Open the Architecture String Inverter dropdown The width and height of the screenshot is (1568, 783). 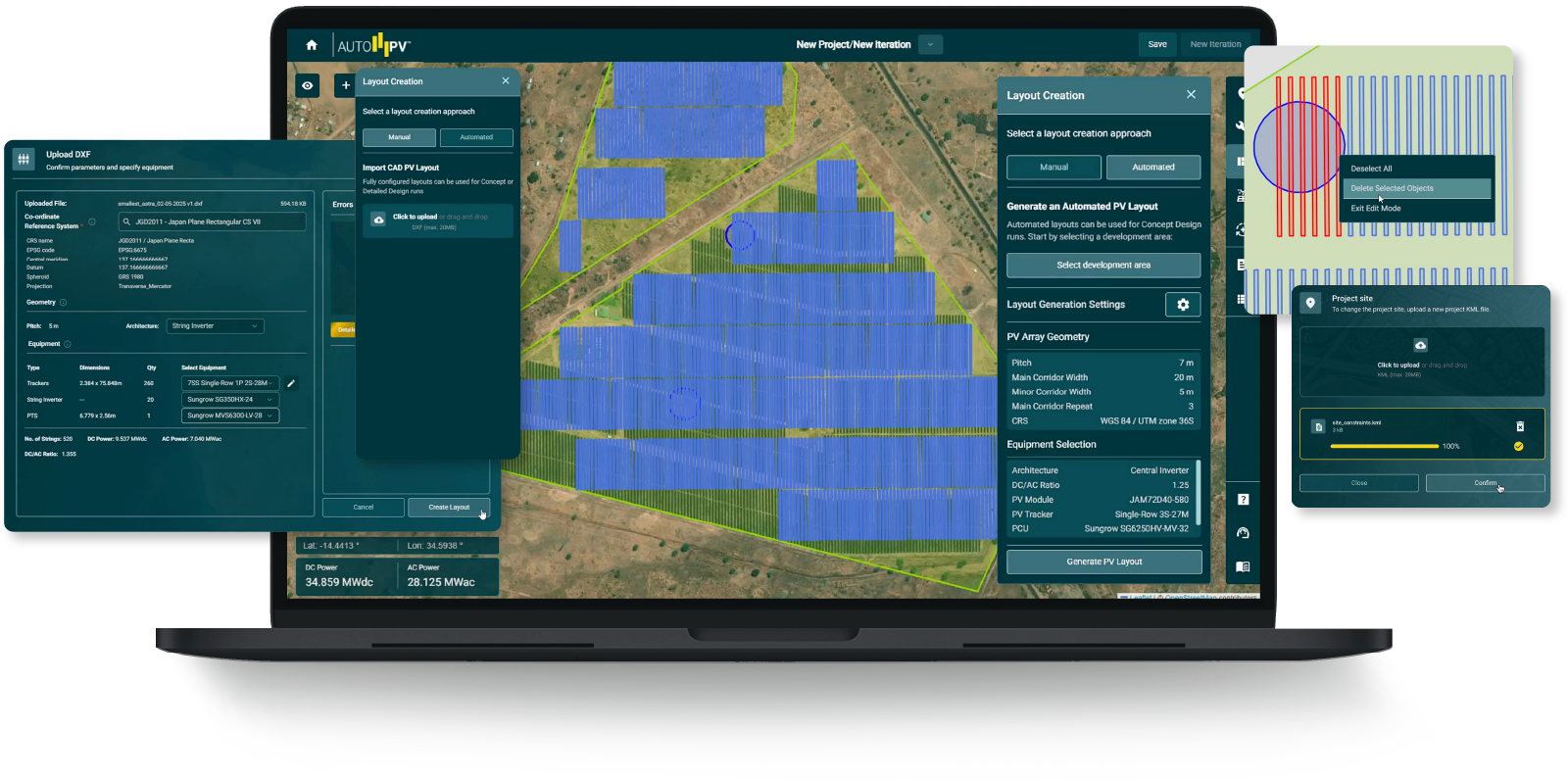(215, 326)
